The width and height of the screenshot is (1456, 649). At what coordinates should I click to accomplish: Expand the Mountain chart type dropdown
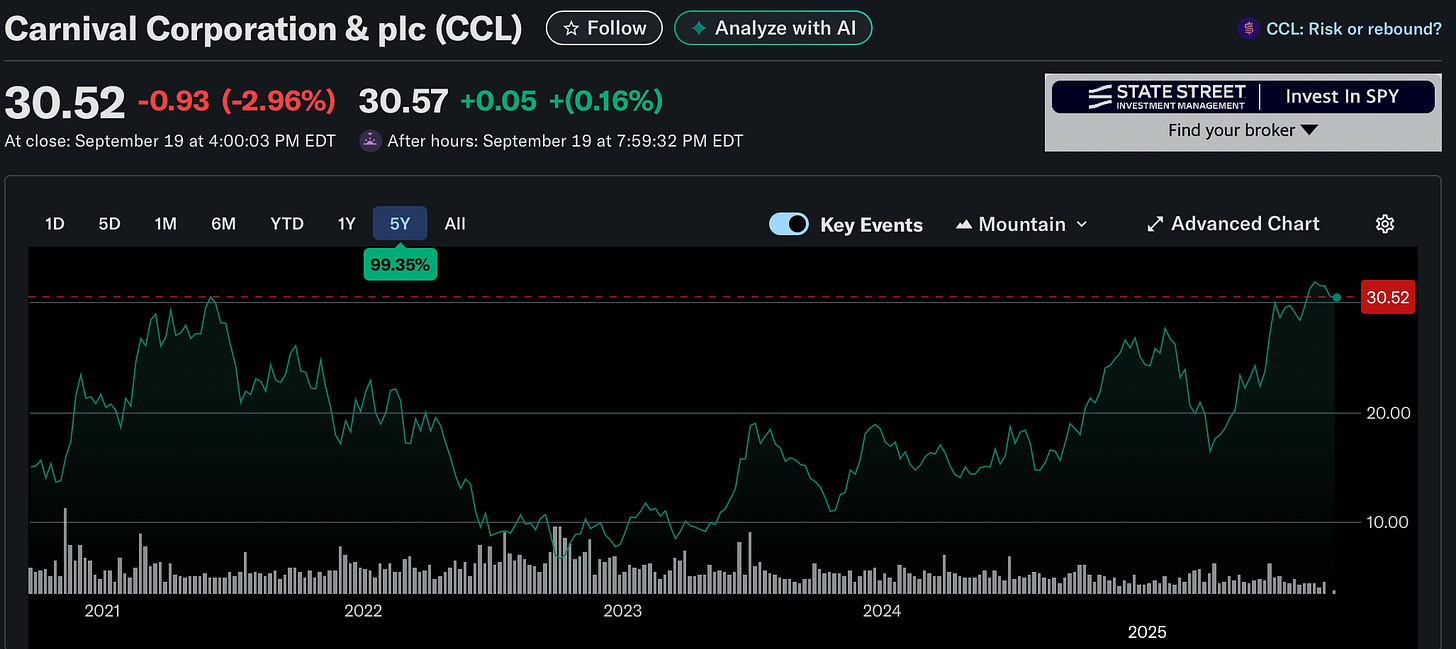tap(1022, 224)
